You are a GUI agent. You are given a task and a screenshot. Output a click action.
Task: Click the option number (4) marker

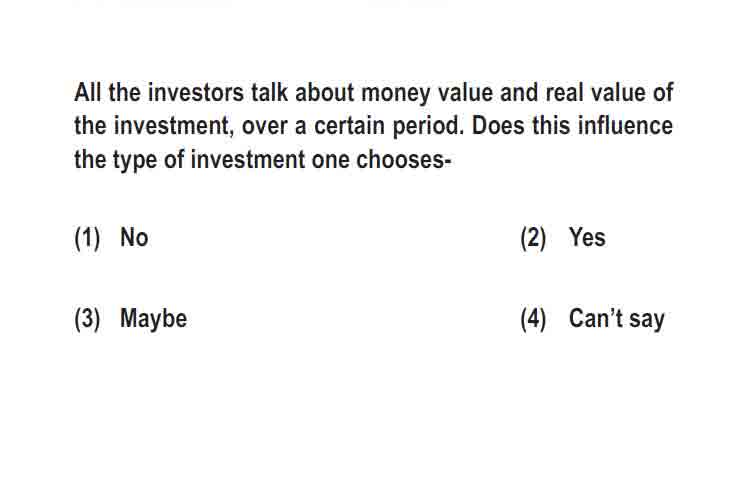tap(533, 319)
